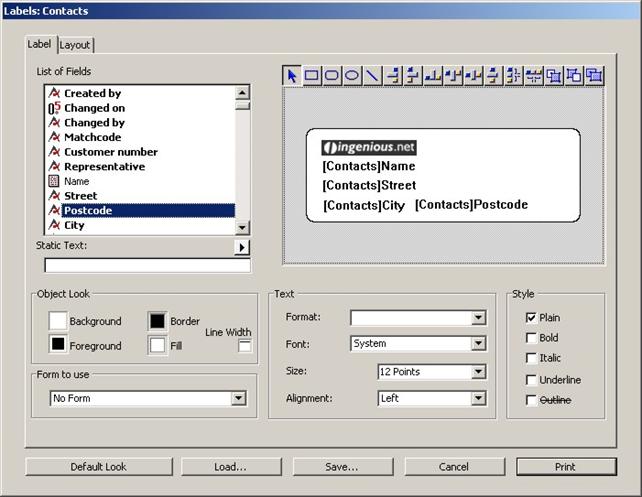Select the rounded rectangle tool
The width and height of the screenshot is (642, 497).
pyautogui.click(x=332, y=75)
